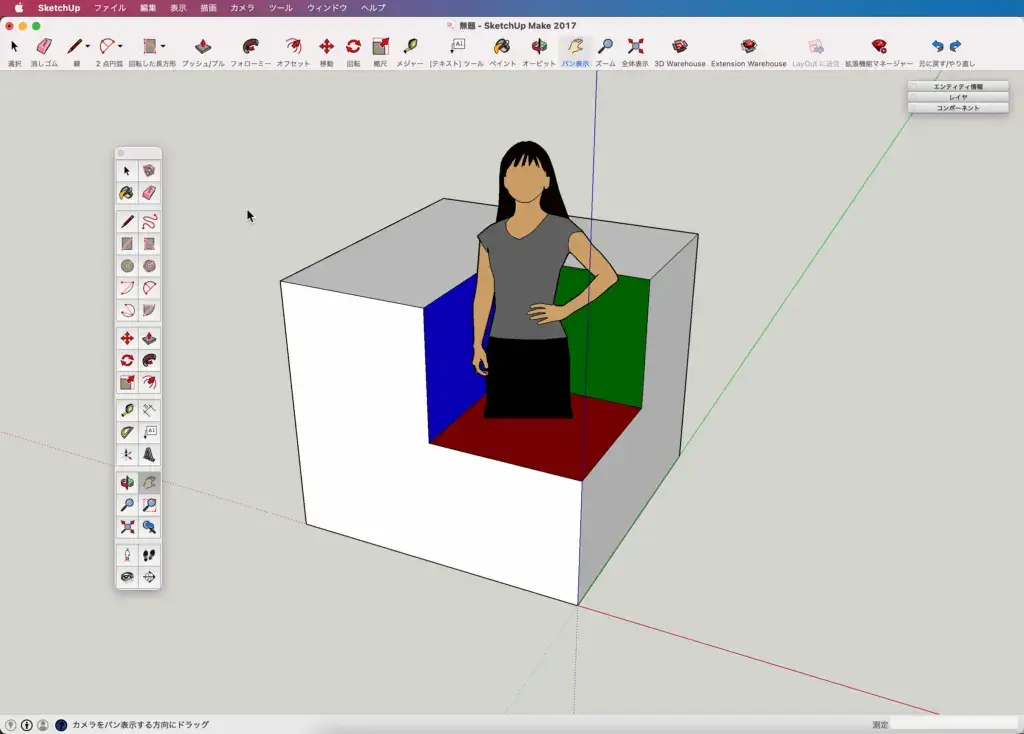This screenshot has height=734, width=1024.
Task: Expand the コンポーネント tray panel
Action: tap(958, 108)
